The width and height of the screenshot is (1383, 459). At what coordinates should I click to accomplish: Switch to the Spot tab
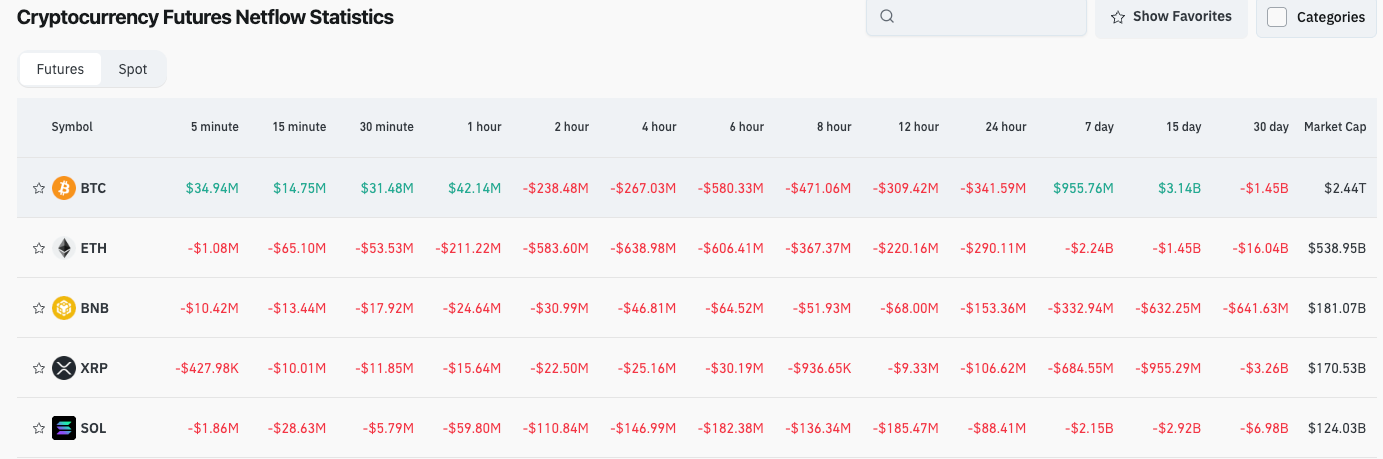coord(133,69)
